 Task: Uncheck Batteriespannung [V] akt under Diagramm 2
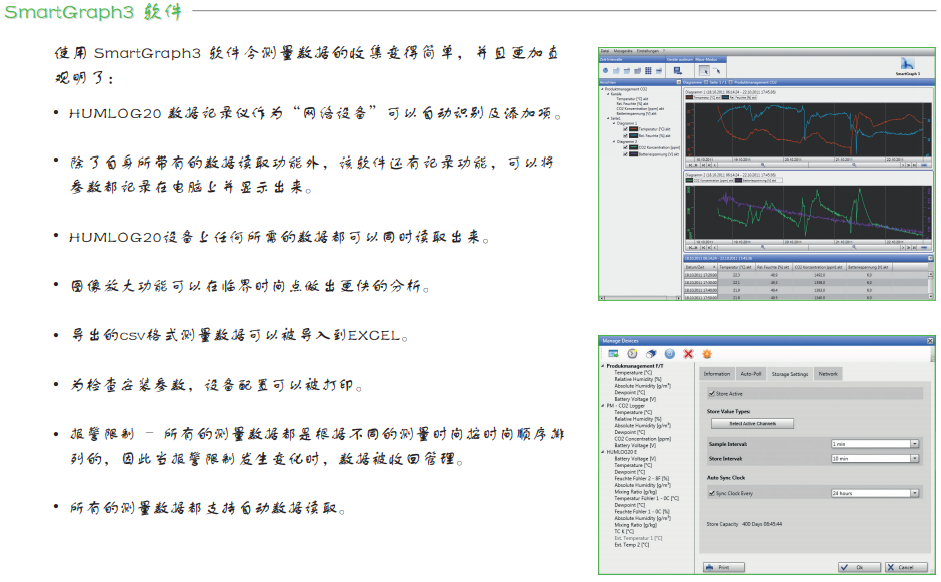tap(625, 154)
